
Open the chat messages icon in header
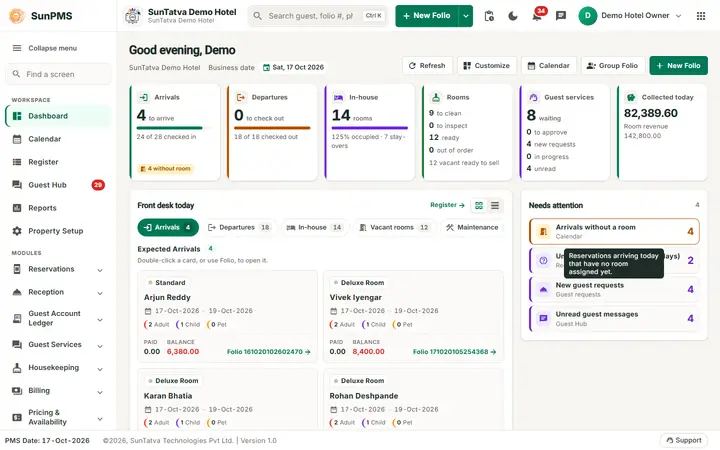[x=561, y=16]
